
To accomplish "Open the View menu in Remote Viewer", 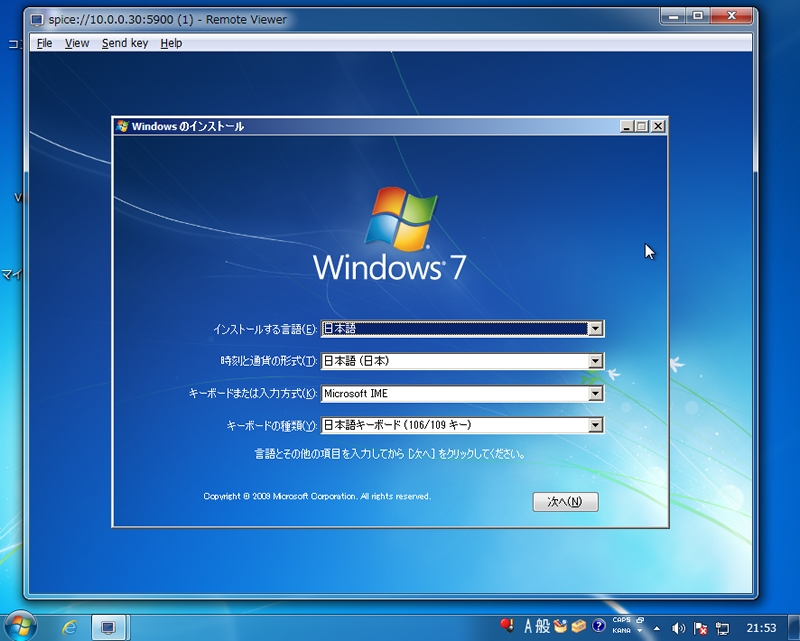I will (77, 43).
